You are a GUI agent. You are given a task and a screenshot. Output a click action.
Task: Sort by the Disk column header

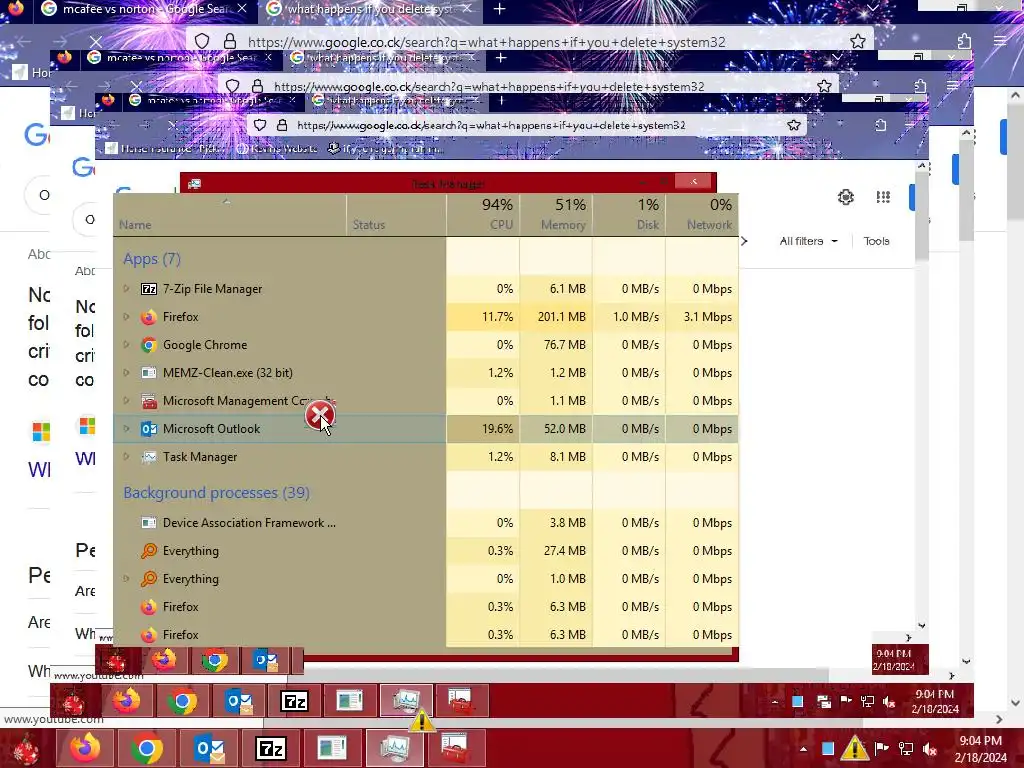(x=630, y=215)
